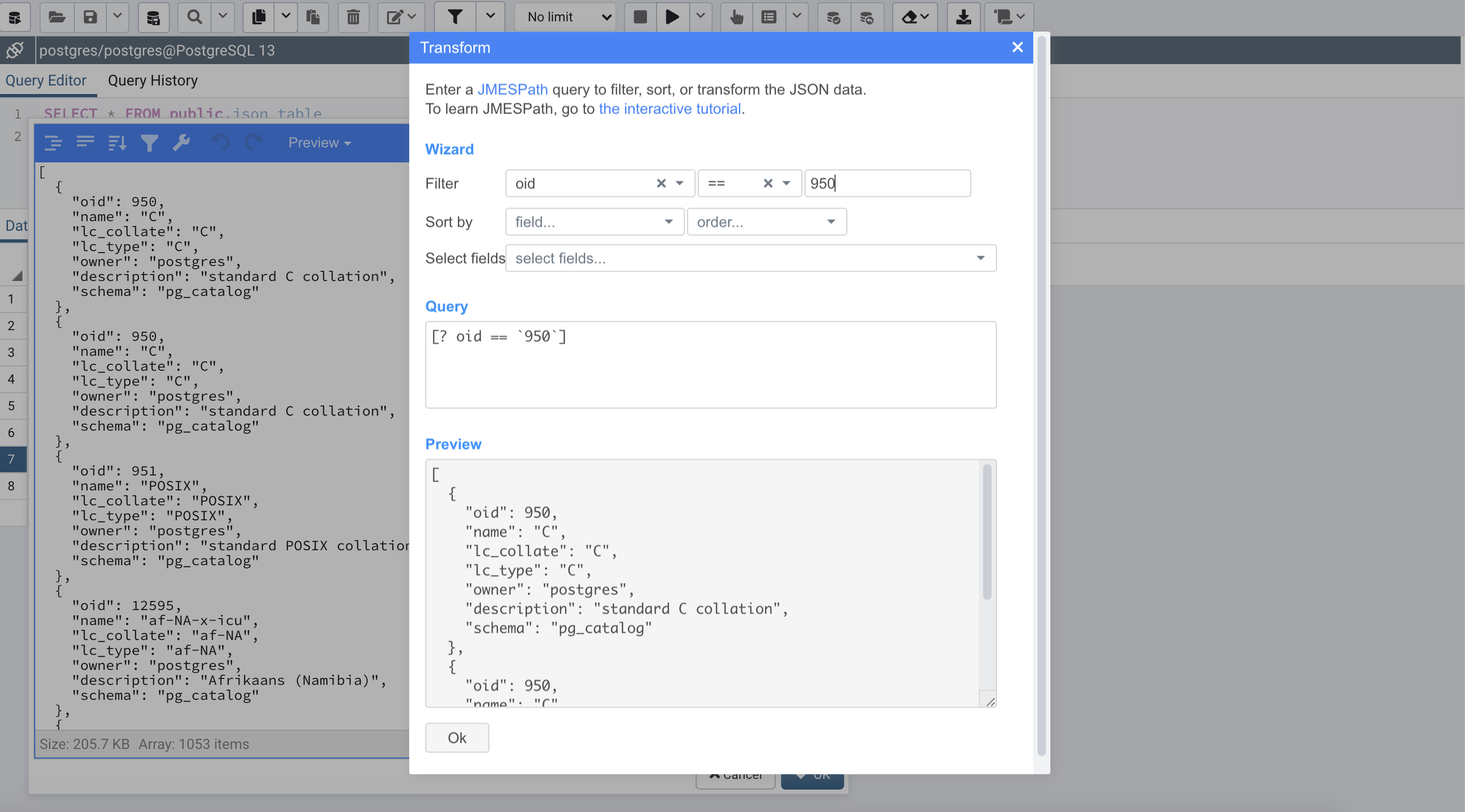Clear the == operator selection

point(768,183)
